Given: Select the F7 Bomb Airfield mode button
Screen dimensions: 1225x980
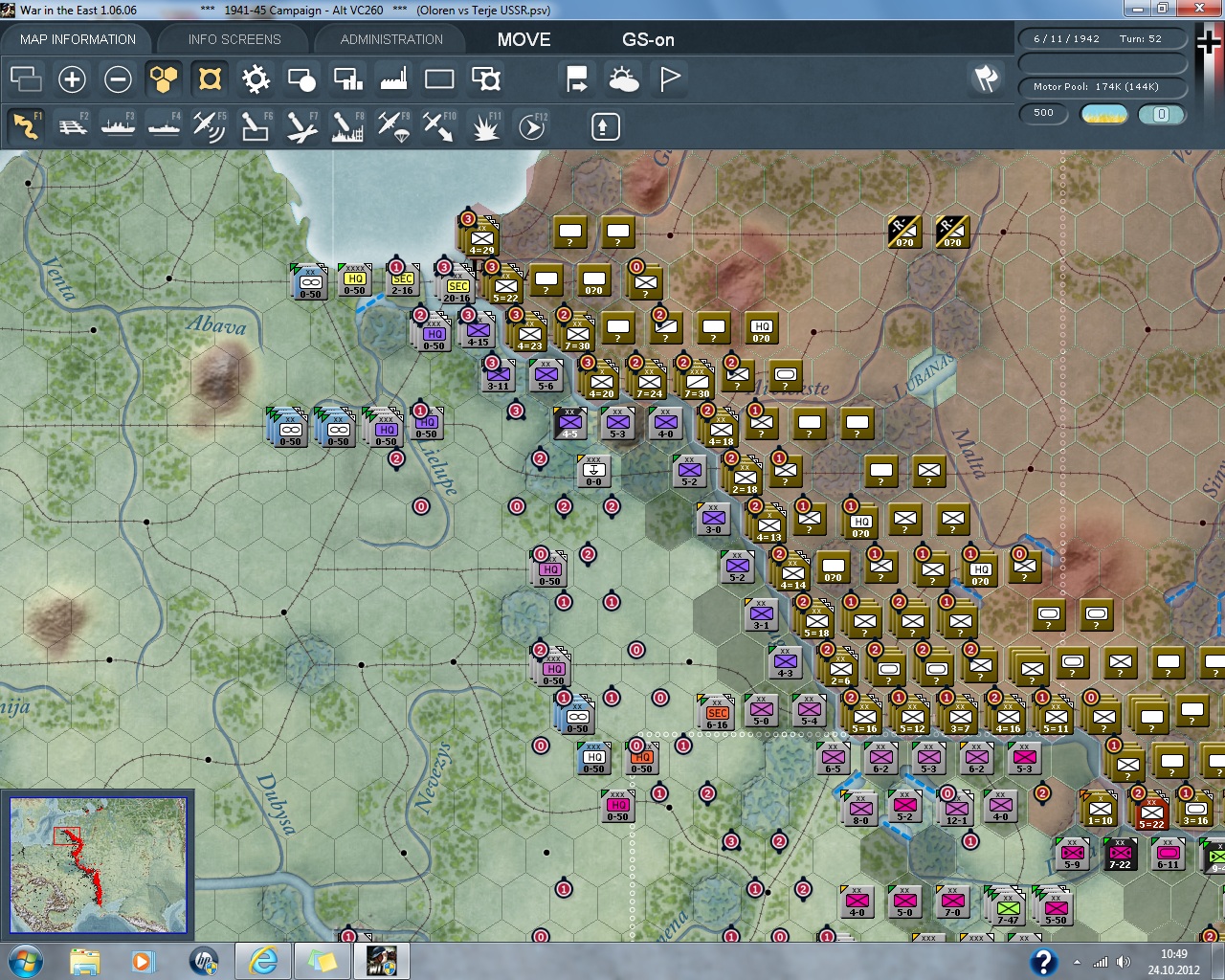Looking at the screenshot, I should point(301,126).
